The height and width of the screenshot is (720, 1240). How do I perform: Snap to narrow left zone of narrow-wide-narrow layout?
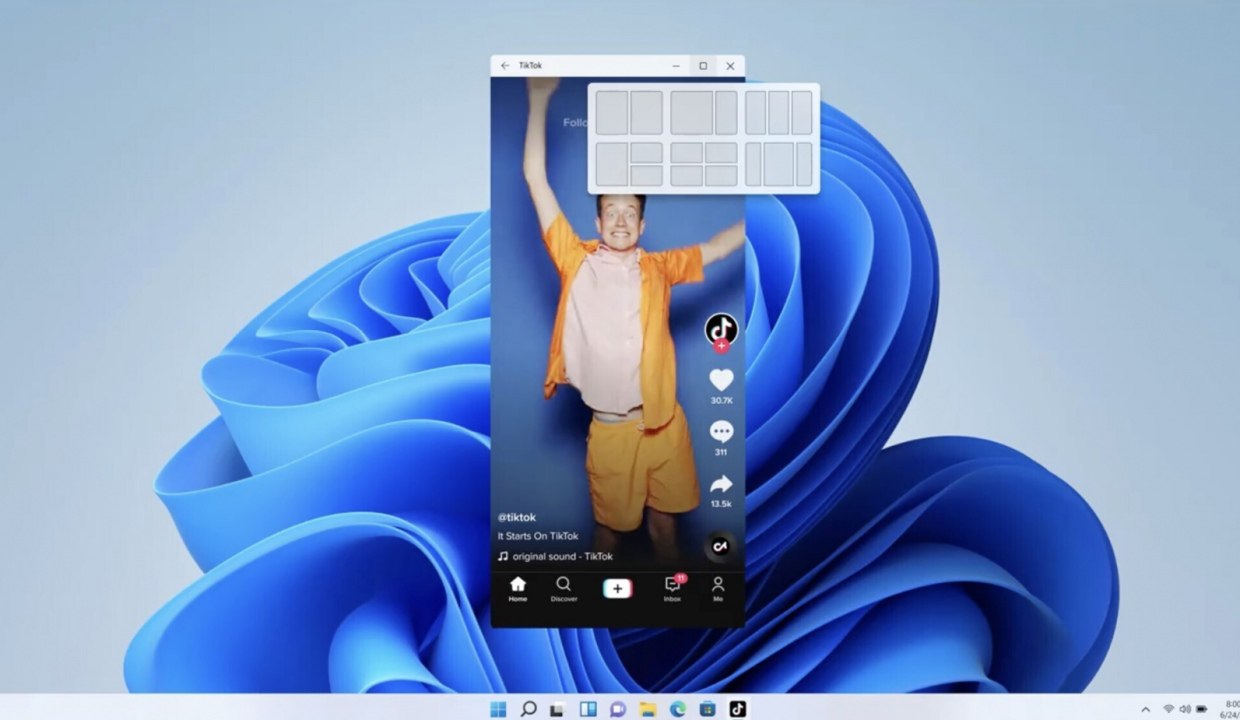coord(753,164)
